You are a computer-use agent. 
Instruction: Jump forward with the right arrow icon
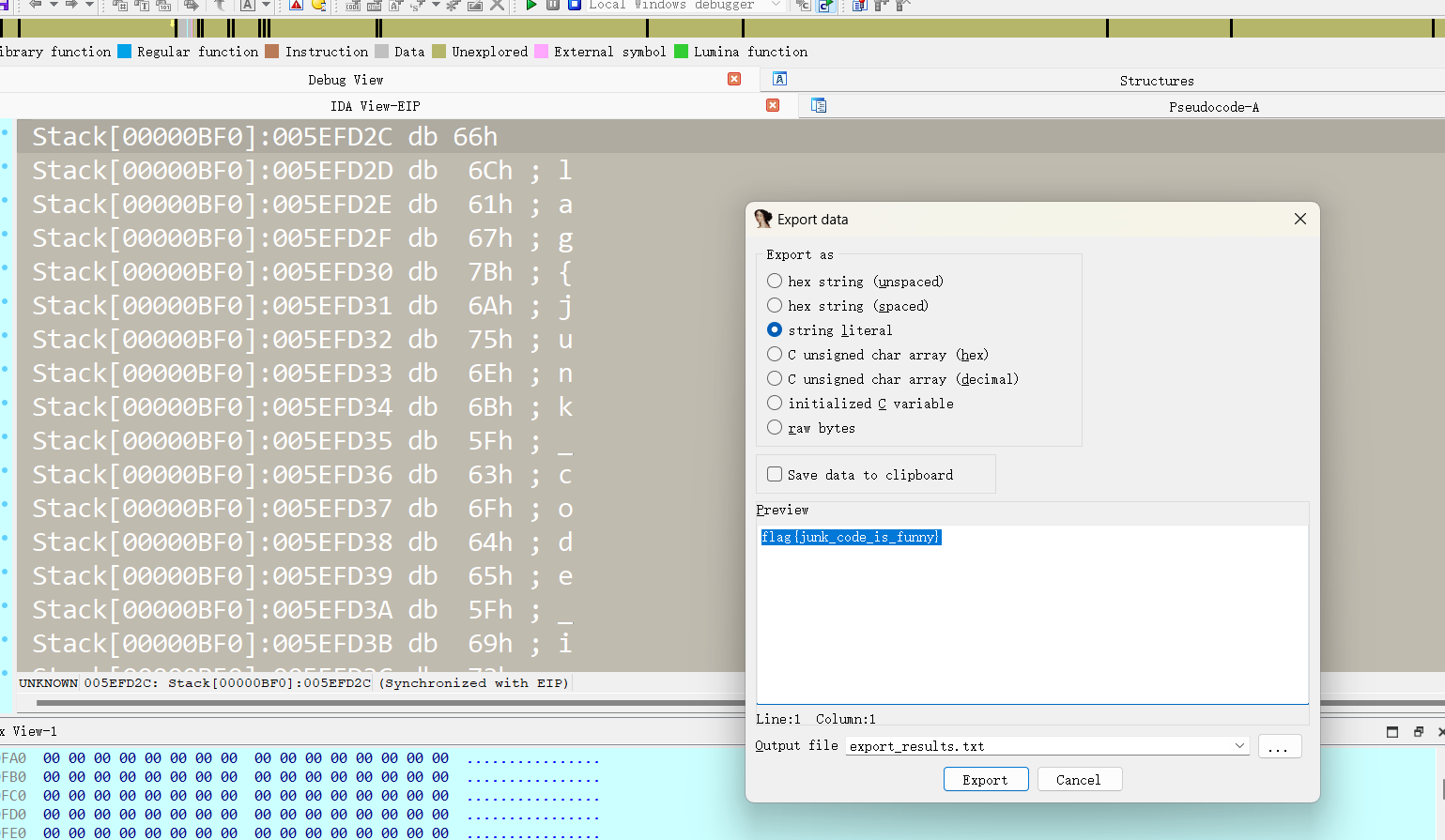pos(71,5)
